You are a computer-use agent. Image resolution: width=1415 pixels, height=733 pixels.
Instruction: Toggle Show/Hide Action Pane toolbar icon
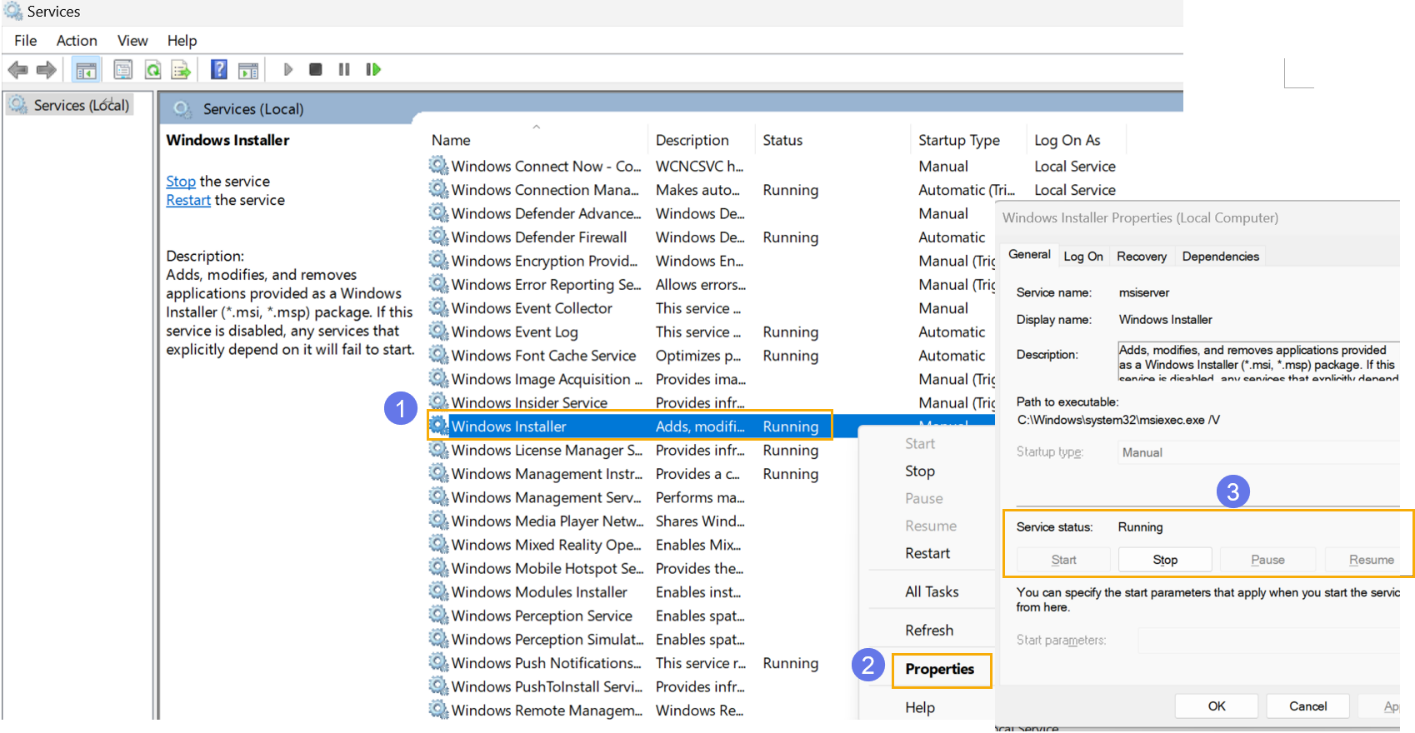(248, 70)
